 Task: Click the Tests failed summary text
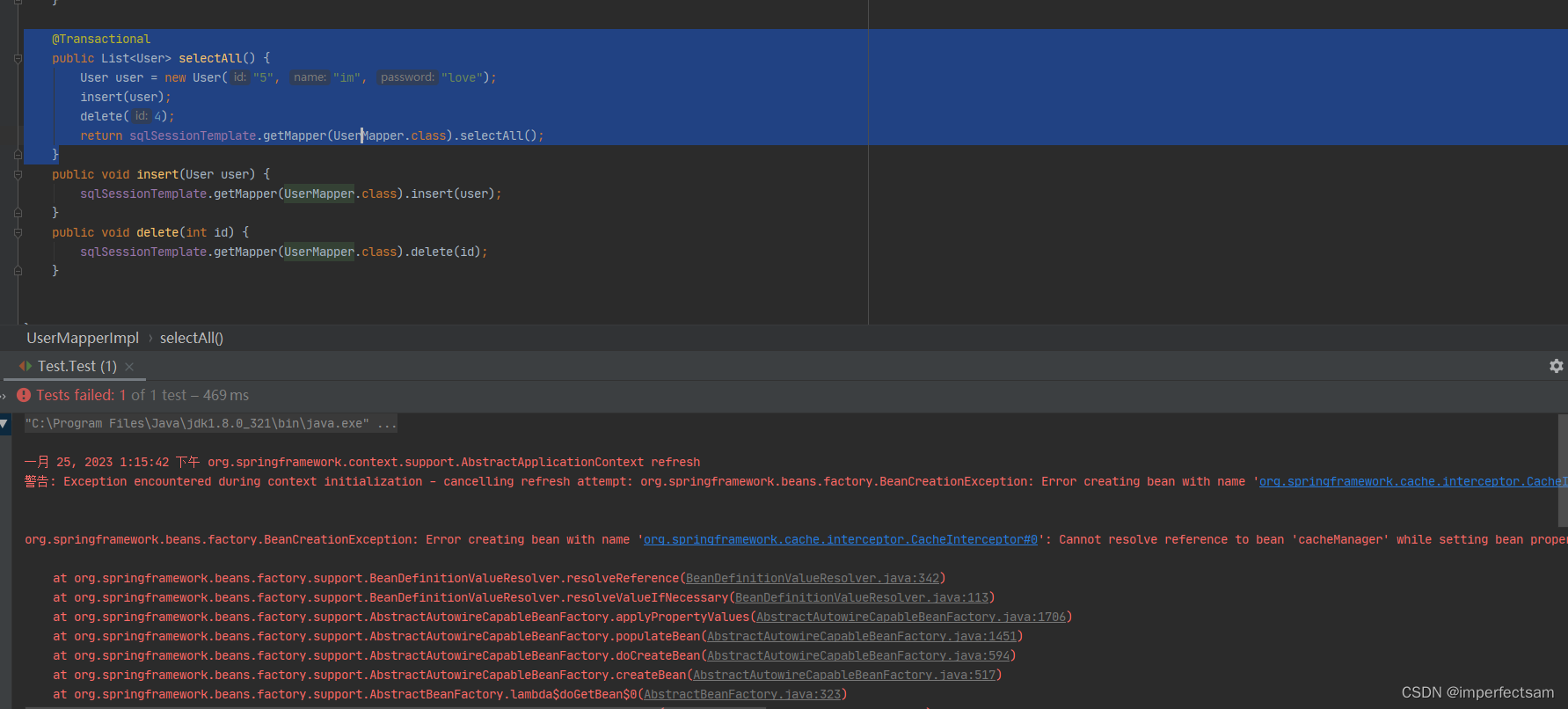tap(142, 395)
